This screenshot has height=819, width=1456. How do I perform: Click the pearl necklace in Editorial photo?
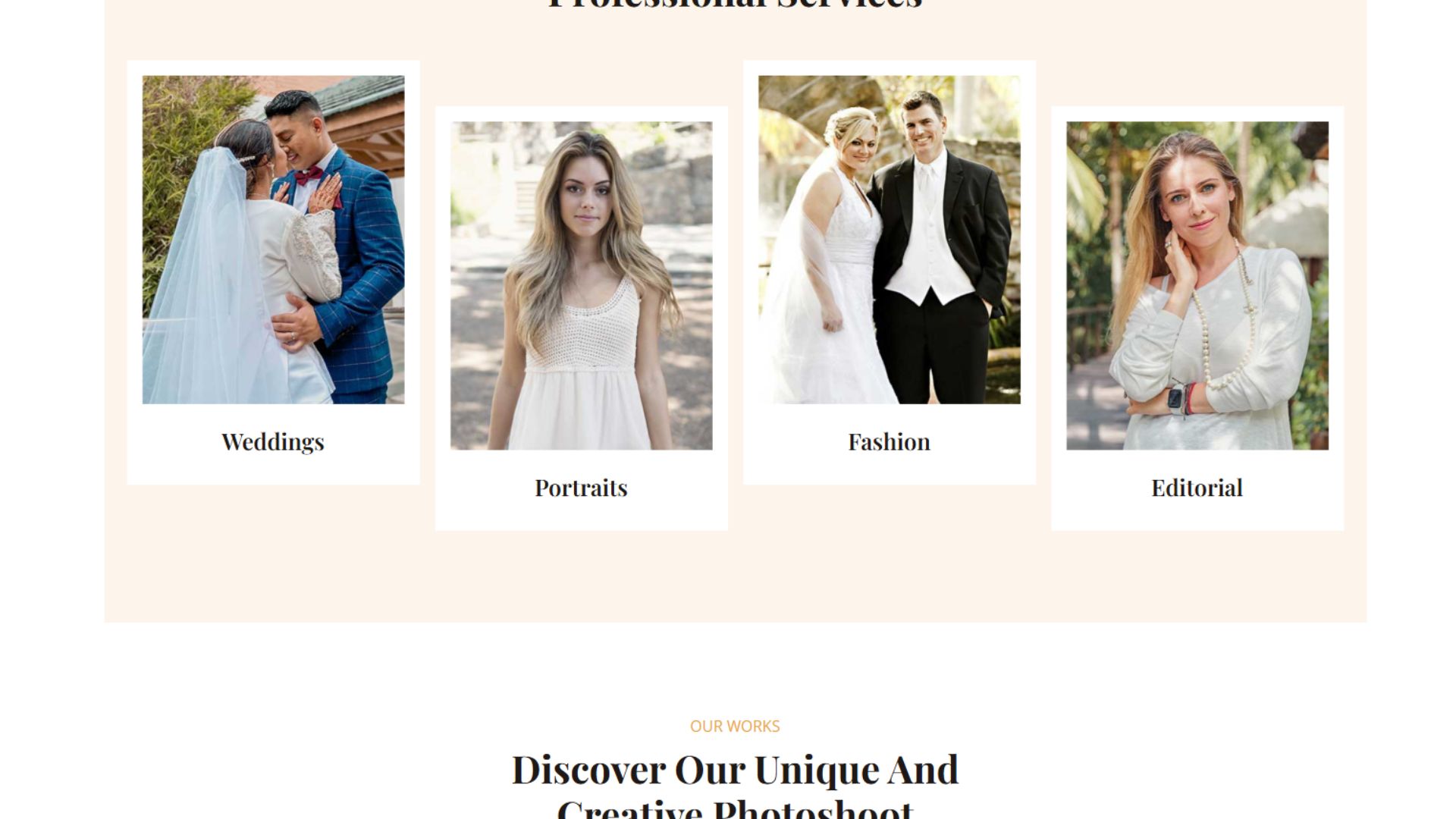1222,318
